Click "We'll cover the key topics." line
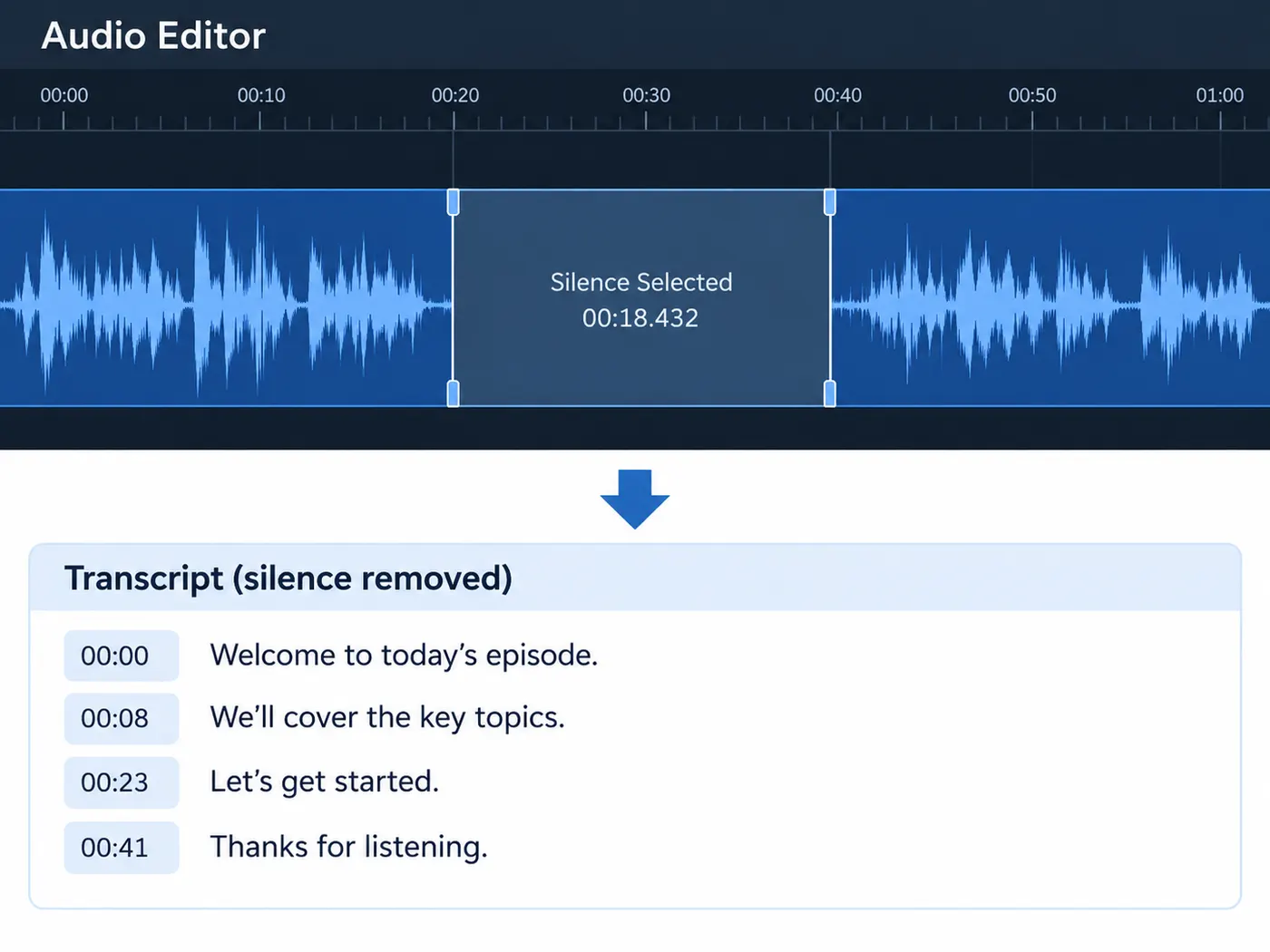The height and width of the screenshot is (952, 1270). pyautogui.click(x=387, y=718)
